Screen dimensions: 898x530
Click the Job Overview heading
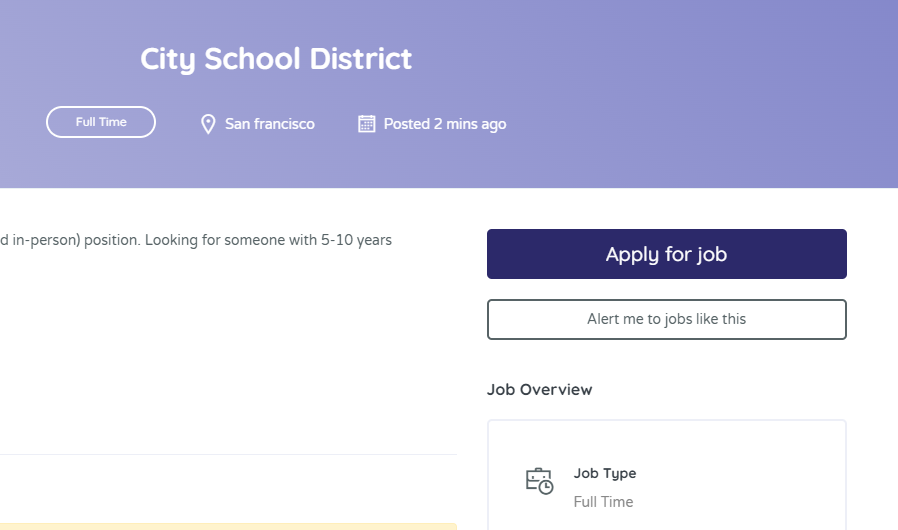tap(539, 390)
